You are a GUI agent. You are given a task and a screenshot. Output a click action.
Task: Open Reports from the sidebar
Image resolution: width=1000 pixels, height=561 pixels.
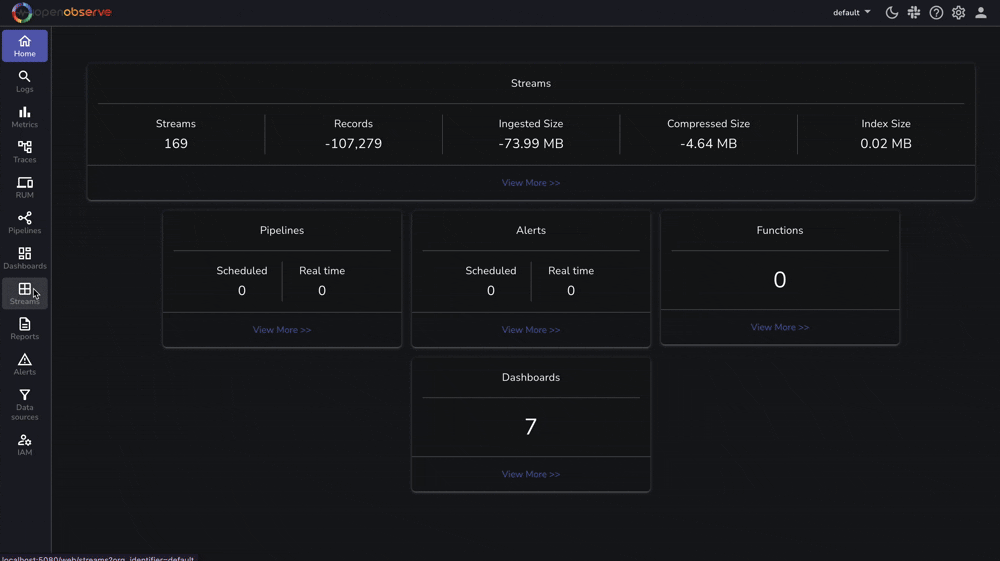(24, 329)
